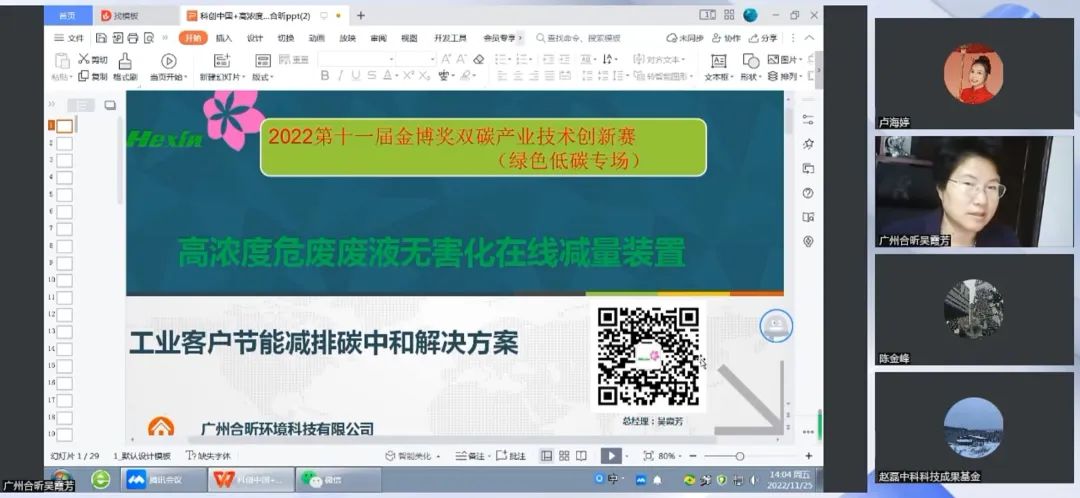Switch to slide sorter grid view

tap(565, 456)
